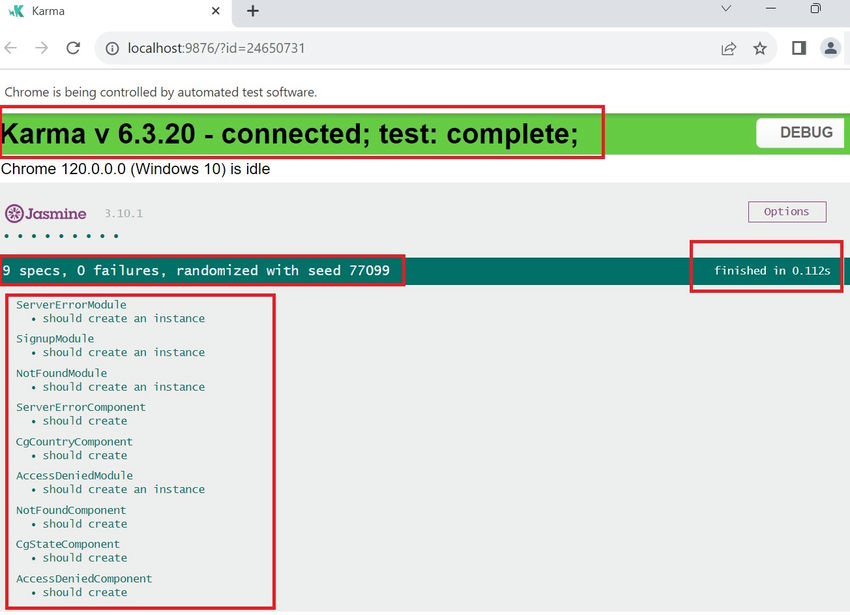The height and width of the screenshot is (615, 850).
Task: Open Jasmine Options menu
Action: tap(787, 212)
